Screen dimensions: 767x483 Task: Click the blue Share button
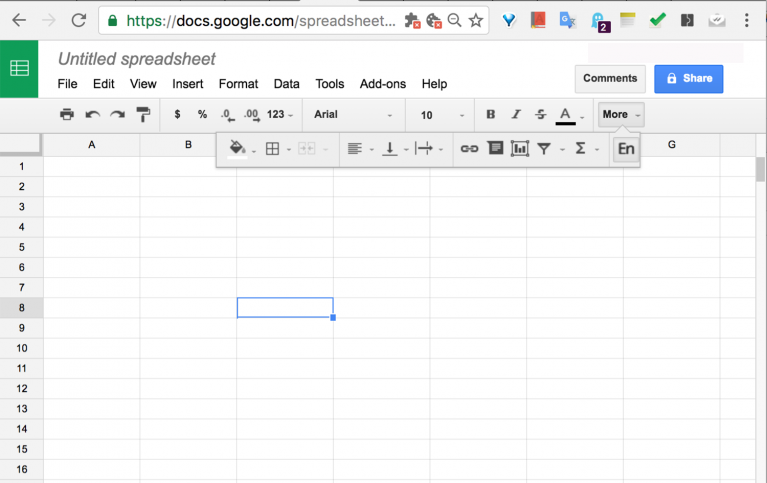click(x=688, y=78)
